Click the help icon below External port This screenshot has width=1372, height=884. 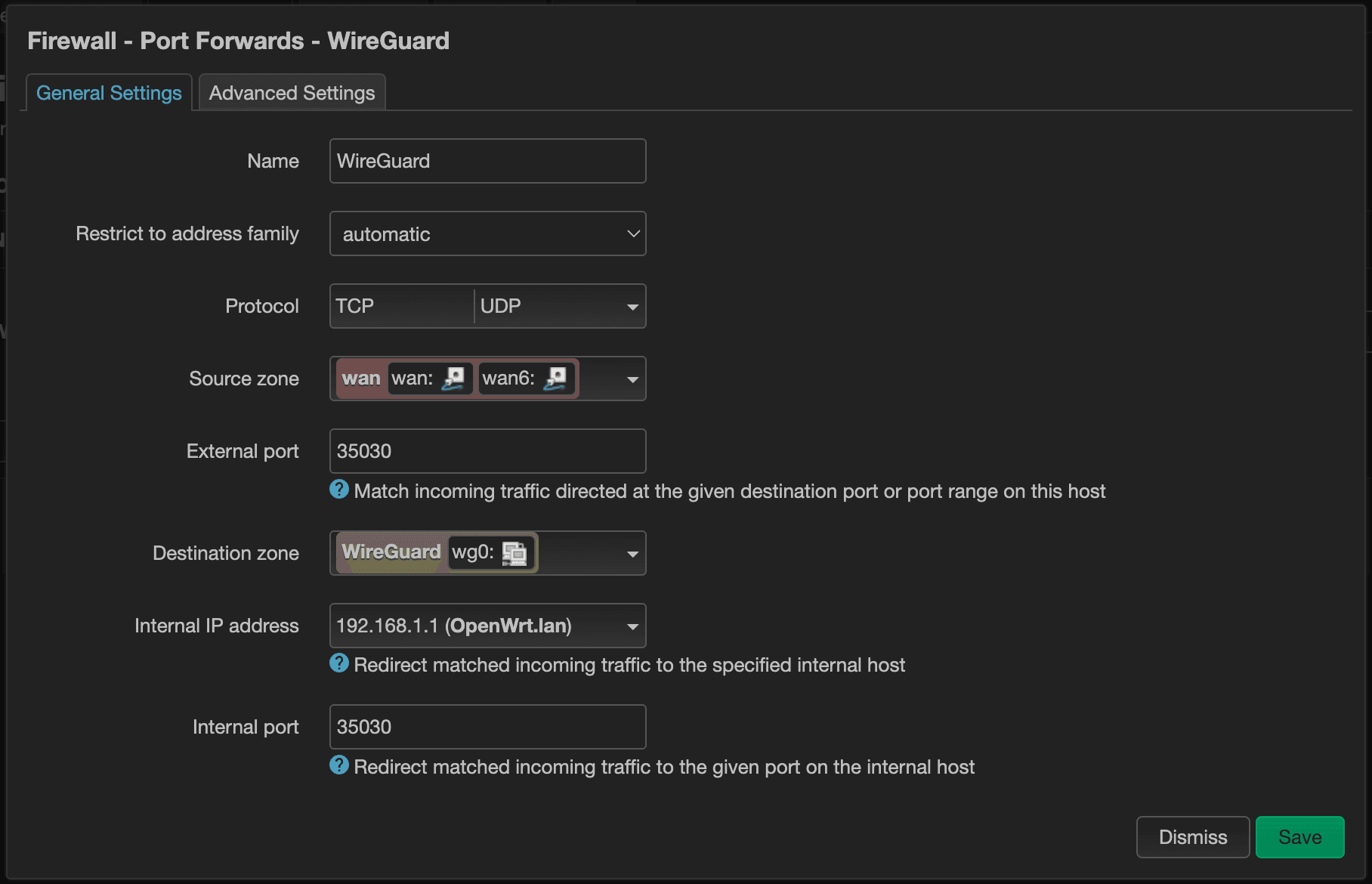click(339, 490)
